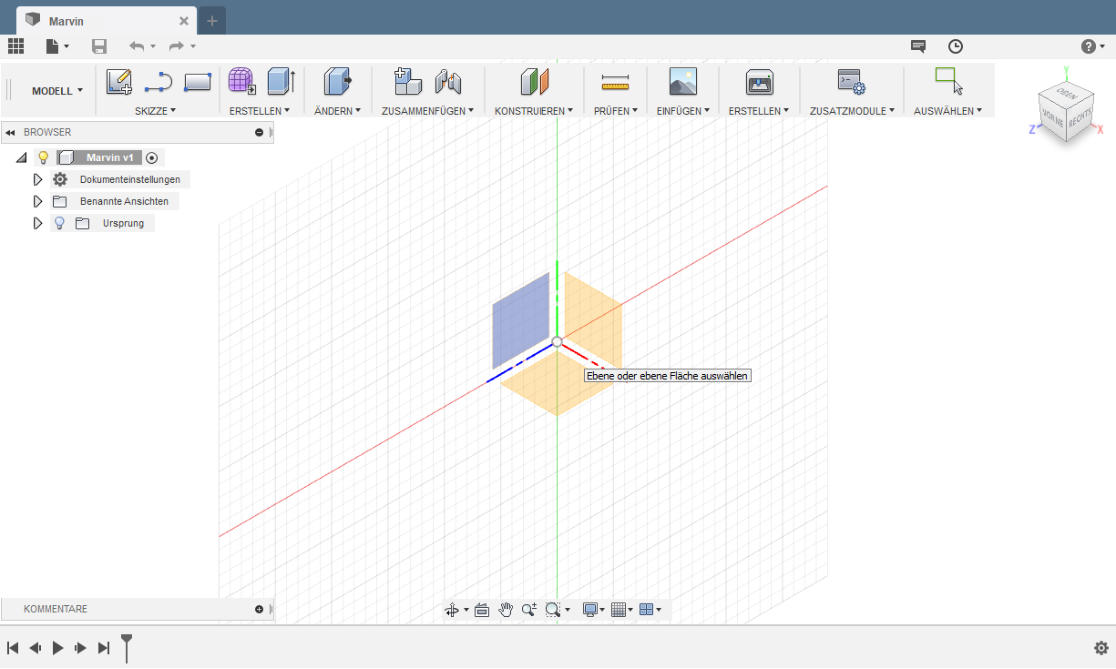Open the Viewports layout icon
The image size is (1116, 669).
(x=646, y=610)
